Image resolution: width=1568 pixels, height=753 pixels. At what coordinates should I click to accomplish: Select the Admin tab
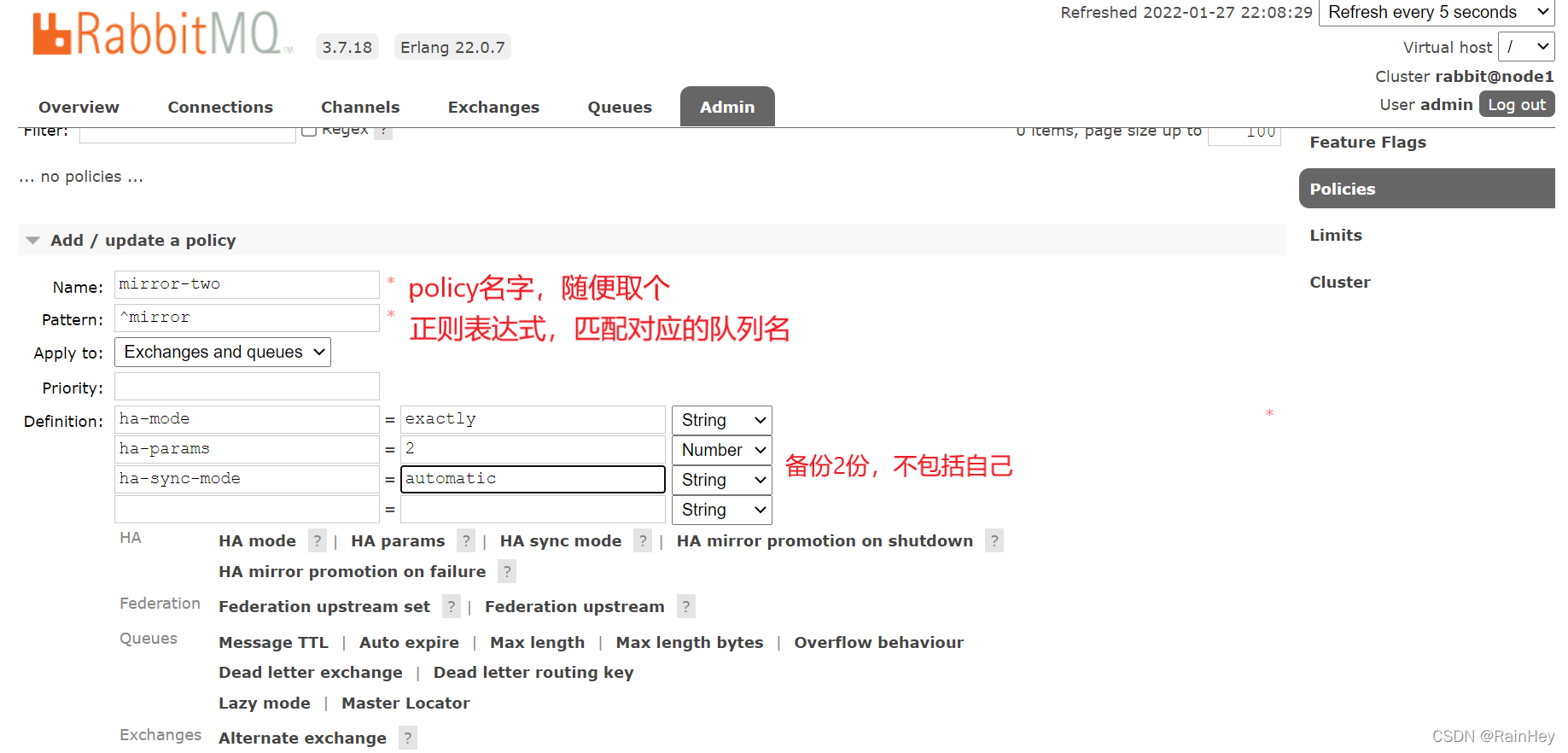[727, 107]
